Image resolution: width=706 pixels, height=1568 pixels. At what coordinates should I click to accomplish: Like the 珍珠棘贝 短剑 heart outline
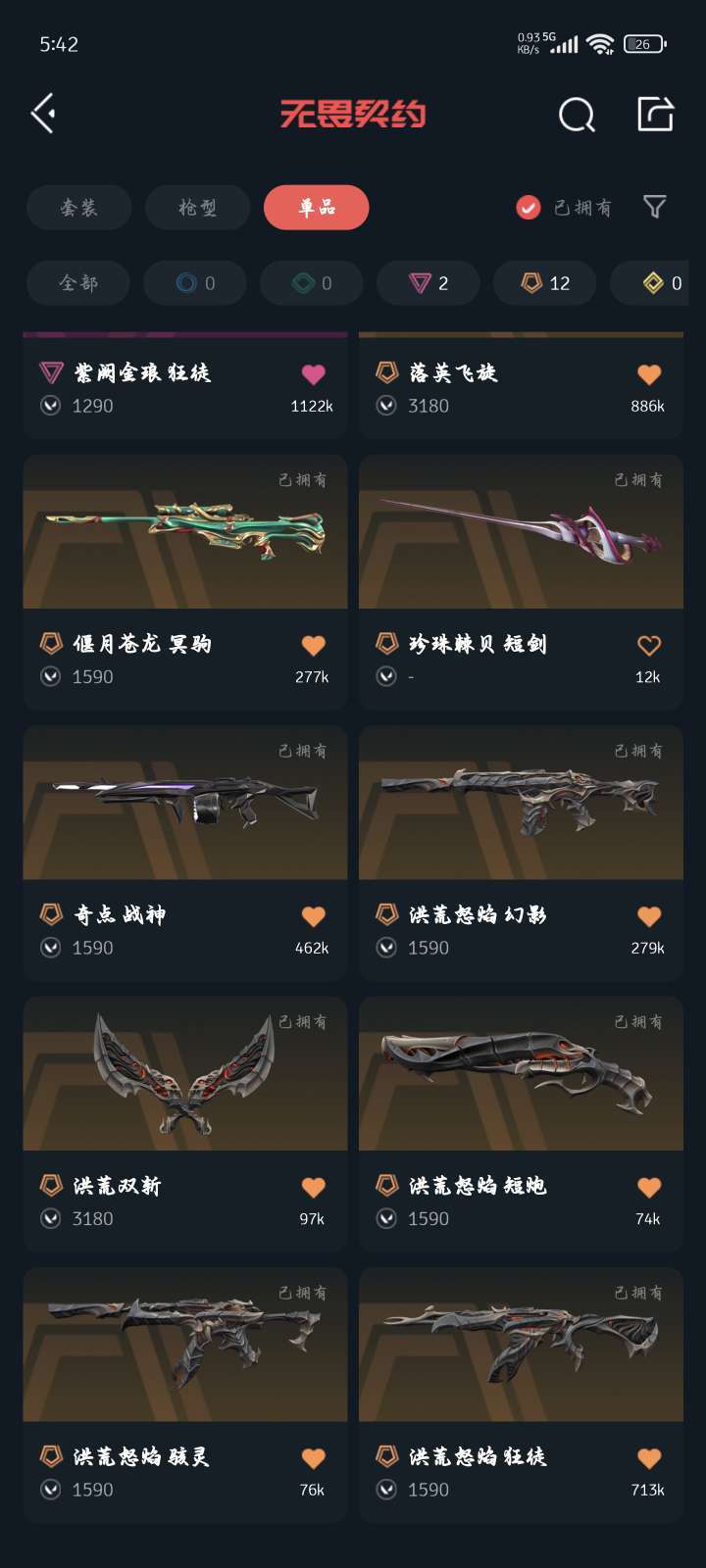coord(649,645)
